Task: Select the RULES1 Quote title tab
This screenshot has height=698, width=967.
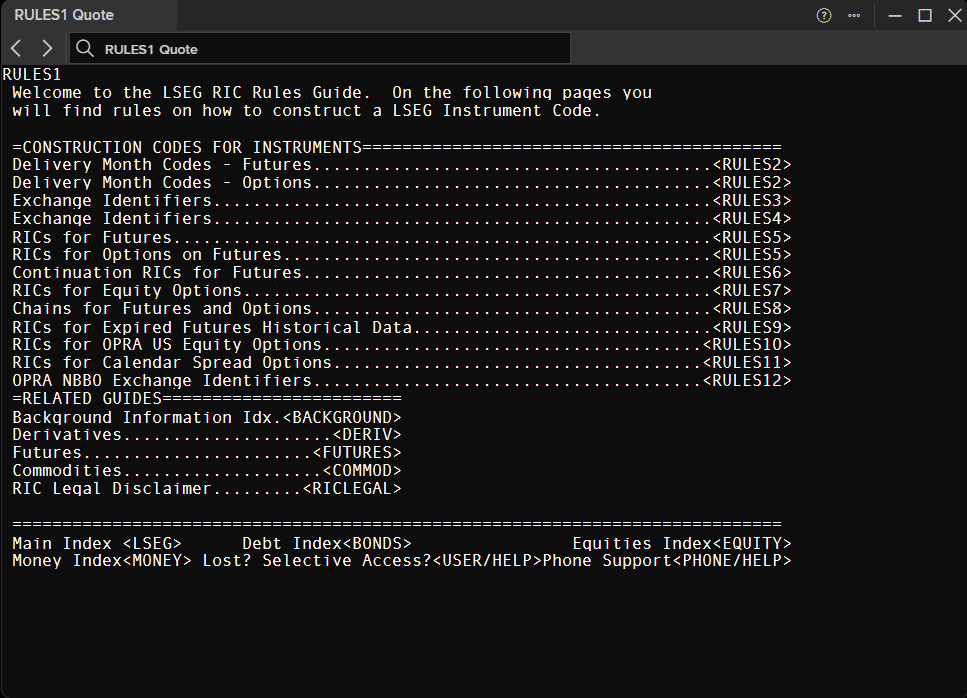Action: coord(64,15)
